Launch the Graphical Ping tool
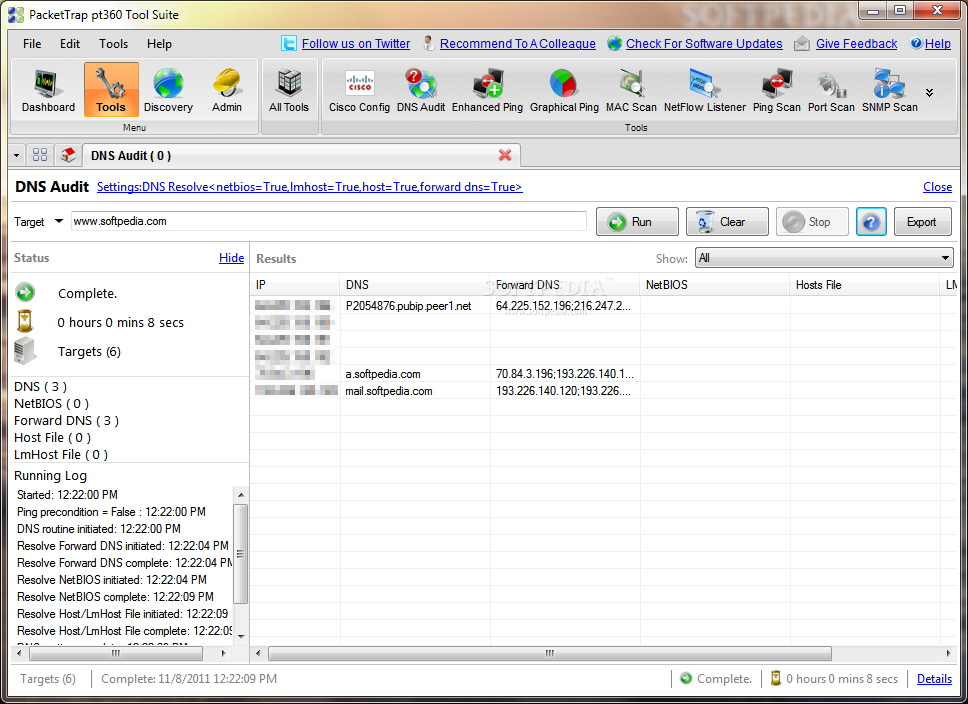The height and width of the screenshot is (704, 968). tap(564, 90)
